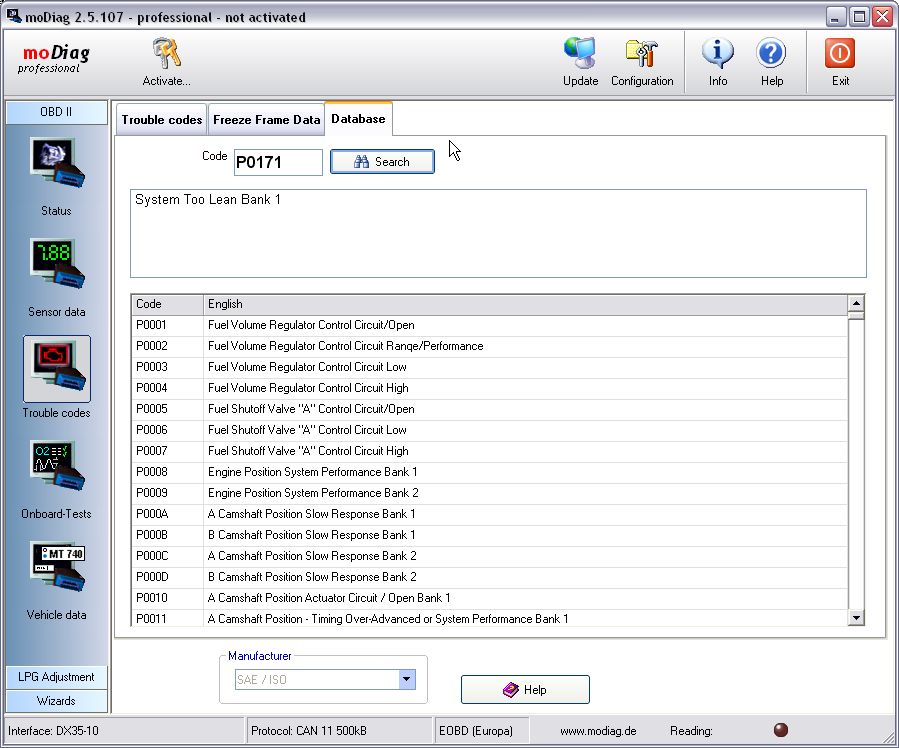The image size is (899, 748).
Task: Open the Activate keys icon
Action: [x=166, y=54]
